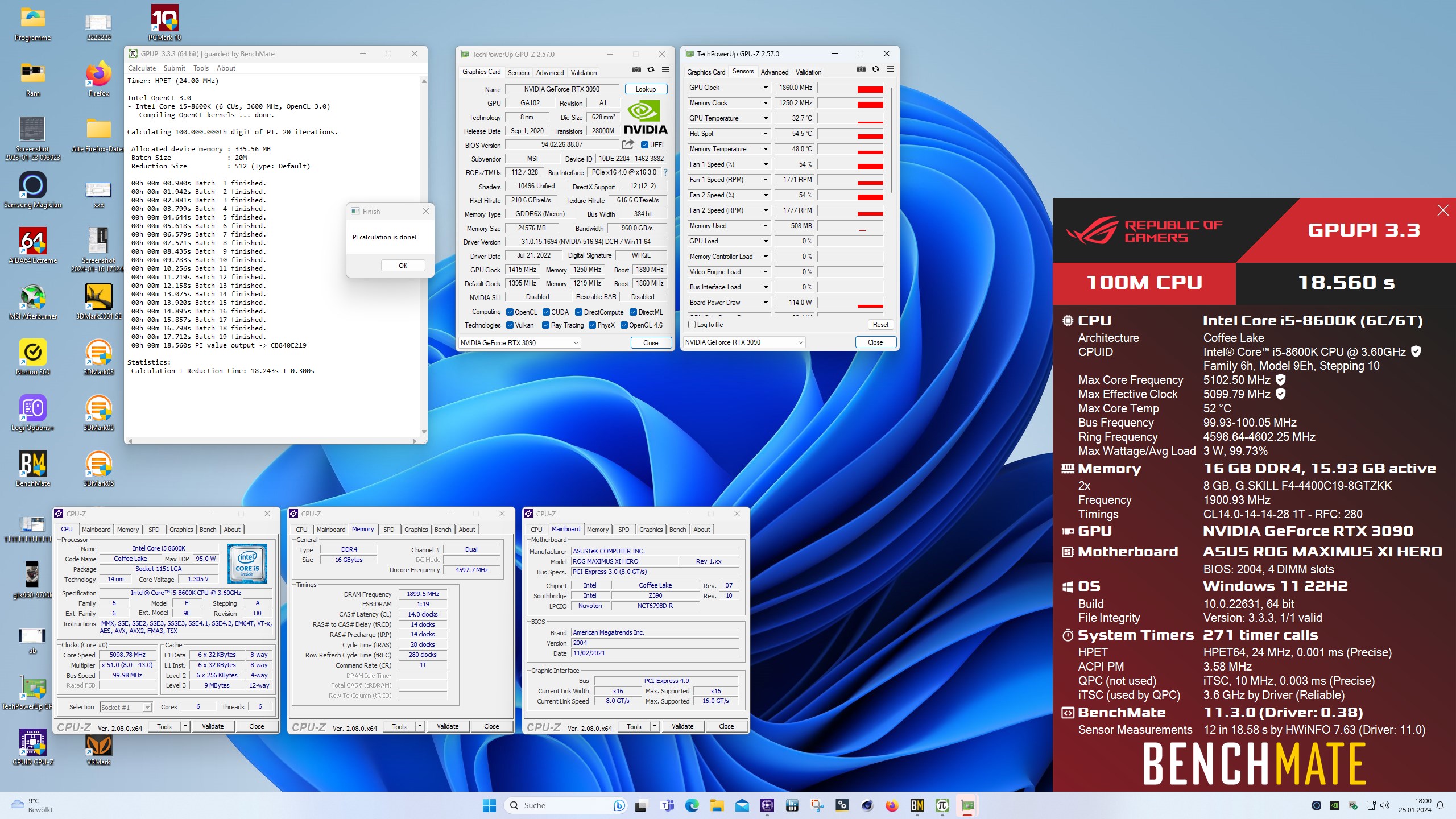Open hamburger menu in GPU-Z Graphics Card window
The width and height of the screenshot is (1456, 819).
pos(665,69)
